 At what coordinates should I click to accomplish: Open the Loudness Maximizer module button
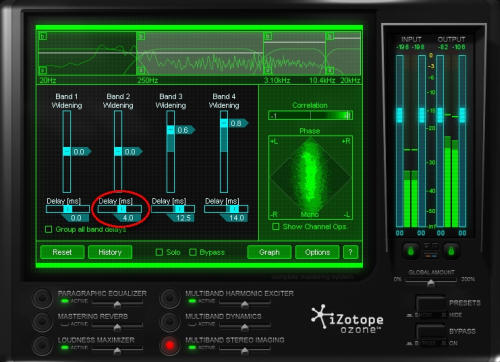[42, 345]
